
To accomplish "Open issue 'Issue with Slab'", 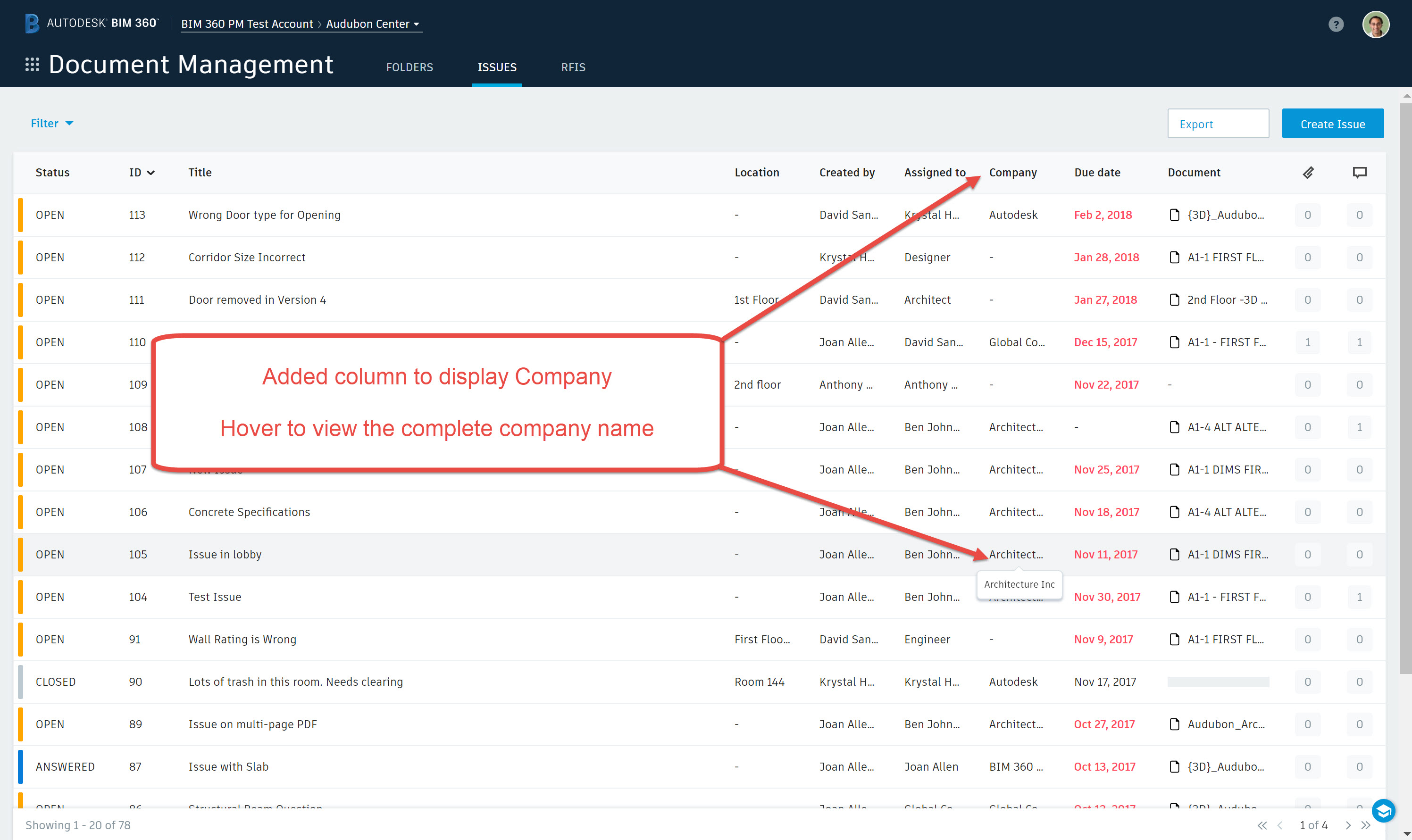I will tap(228, 767).
